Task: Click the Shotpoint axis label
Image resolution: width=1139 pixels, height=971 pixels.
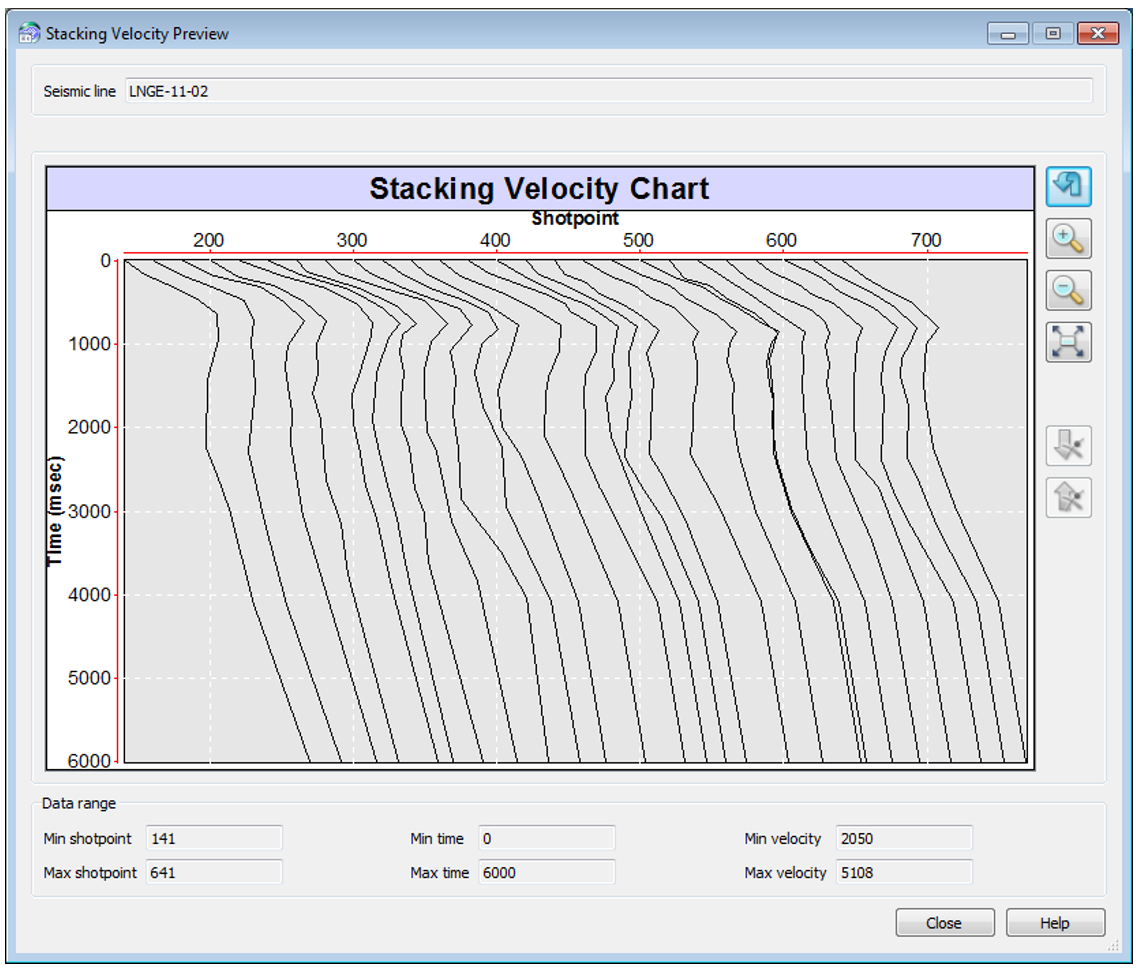Action: click(575, 218)
